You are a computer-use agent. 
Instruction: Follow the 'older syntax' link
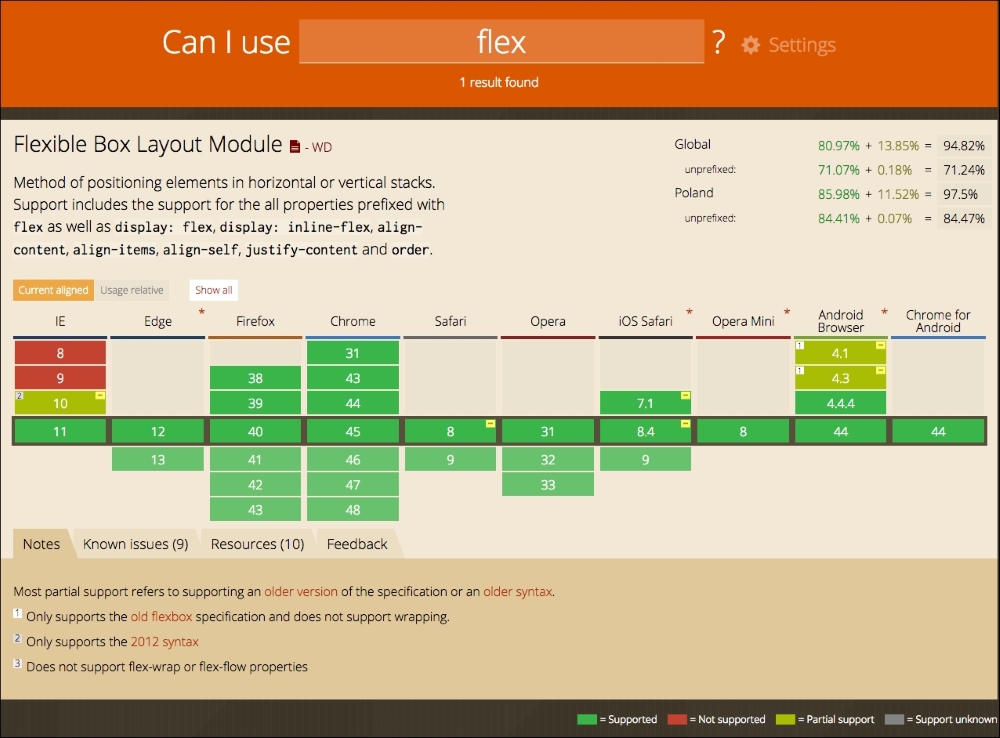tap(518, 591)
